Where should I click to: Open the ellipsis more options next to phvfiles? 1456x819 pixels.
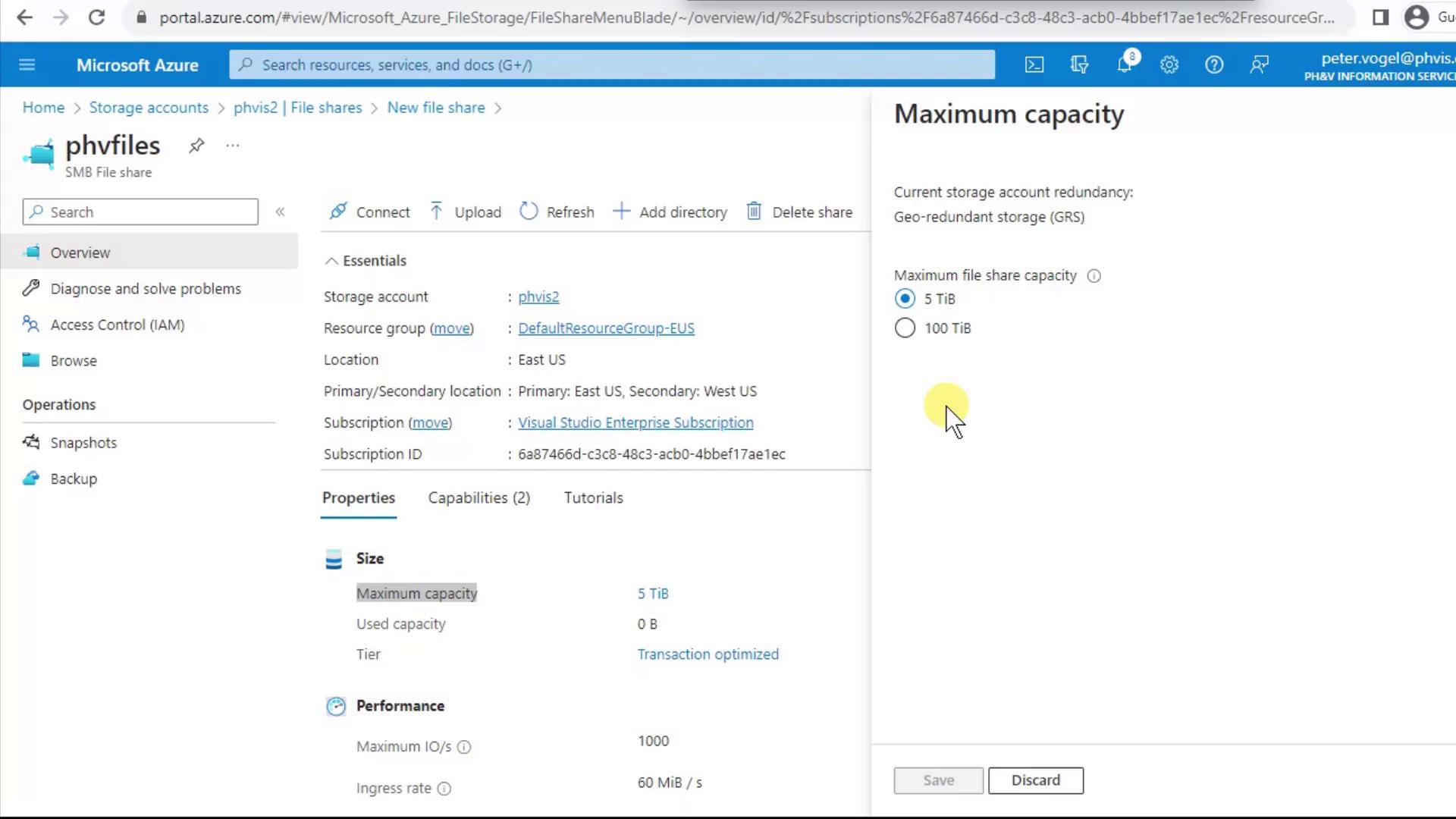coord(233,145)
